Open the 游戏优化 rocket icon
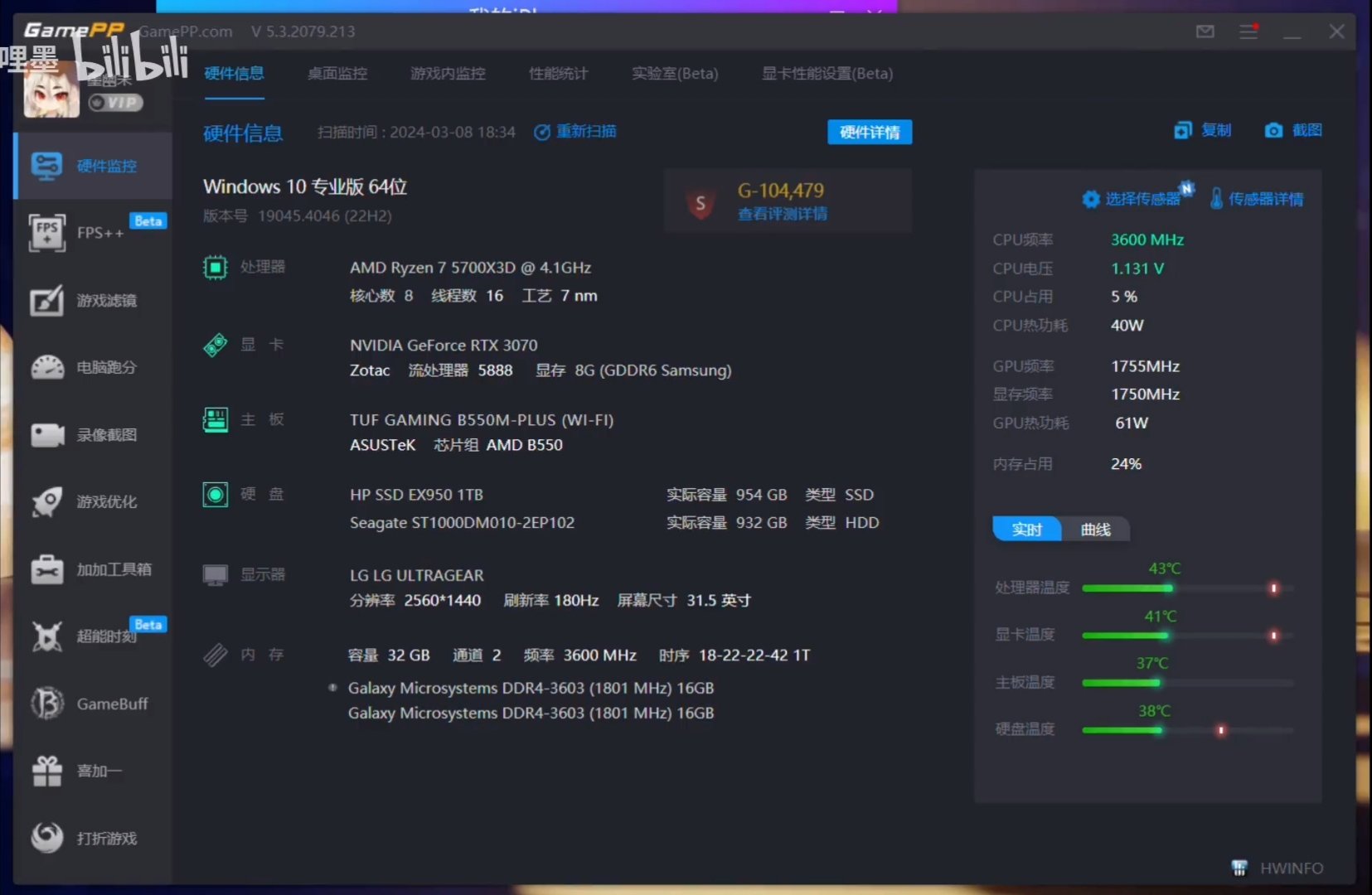1372x895 pixels. click(x=46, y=501)
